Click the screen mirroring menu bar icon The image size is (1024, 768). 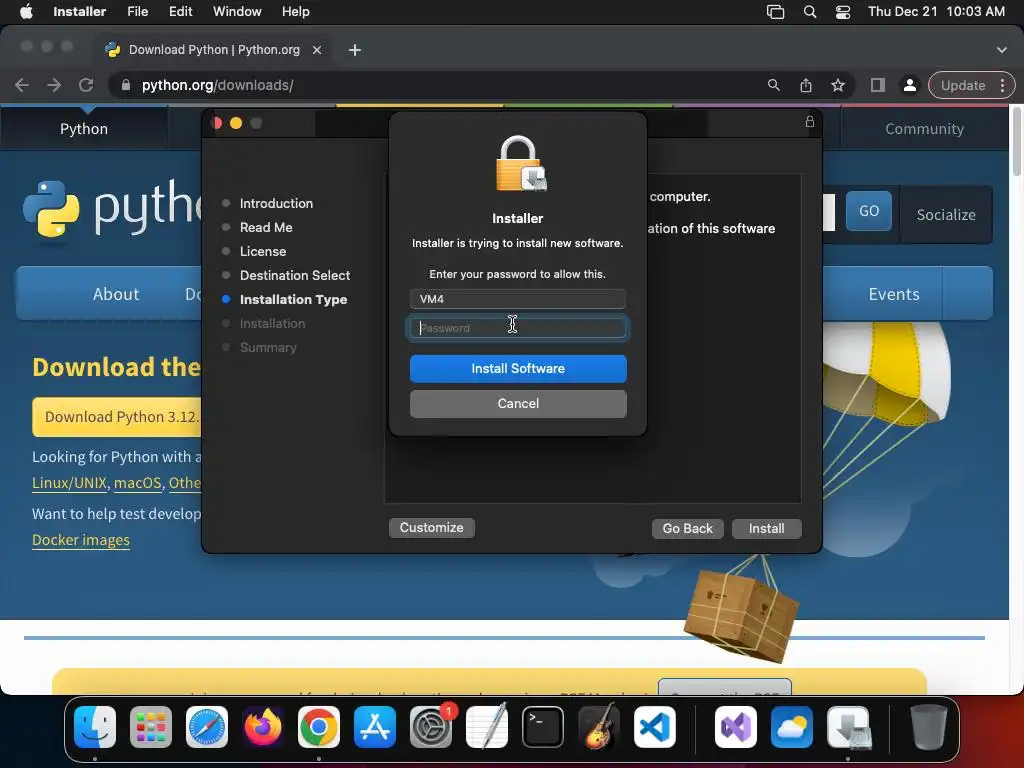775,12
